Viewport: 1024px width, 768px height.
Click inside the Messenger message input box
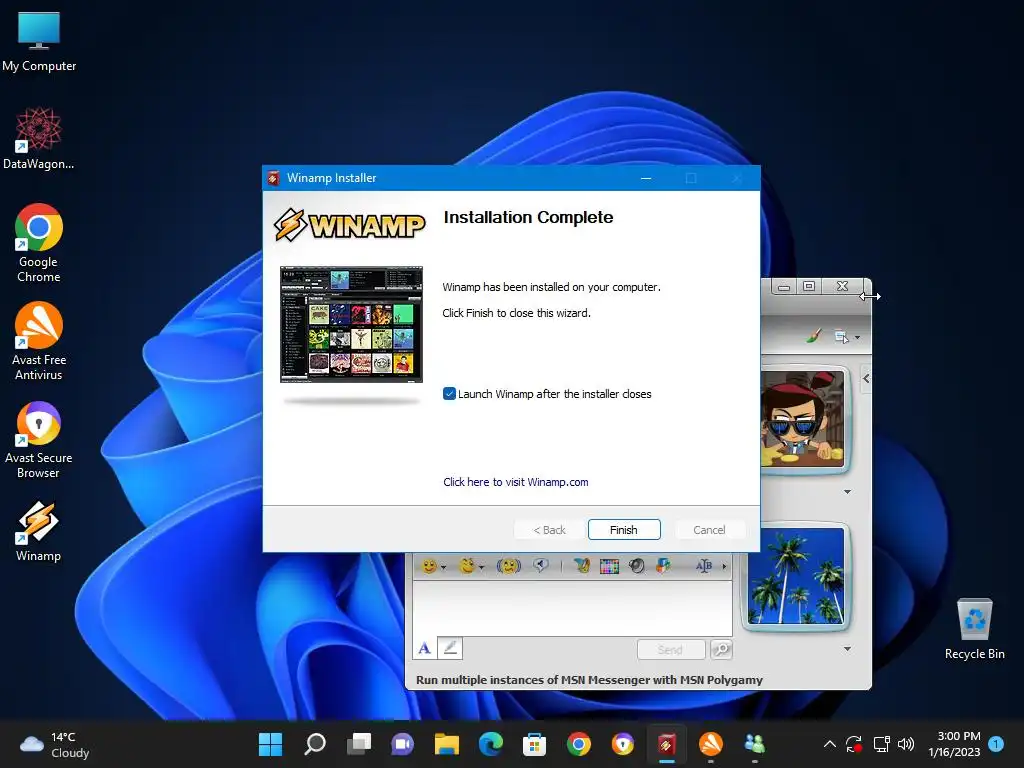tap(572, 608)
